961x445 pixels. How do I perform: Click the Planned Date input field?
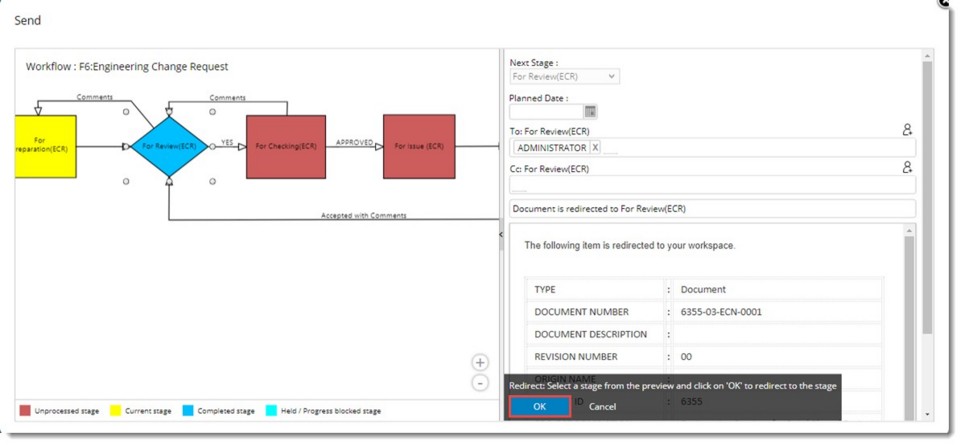[545, 112]
